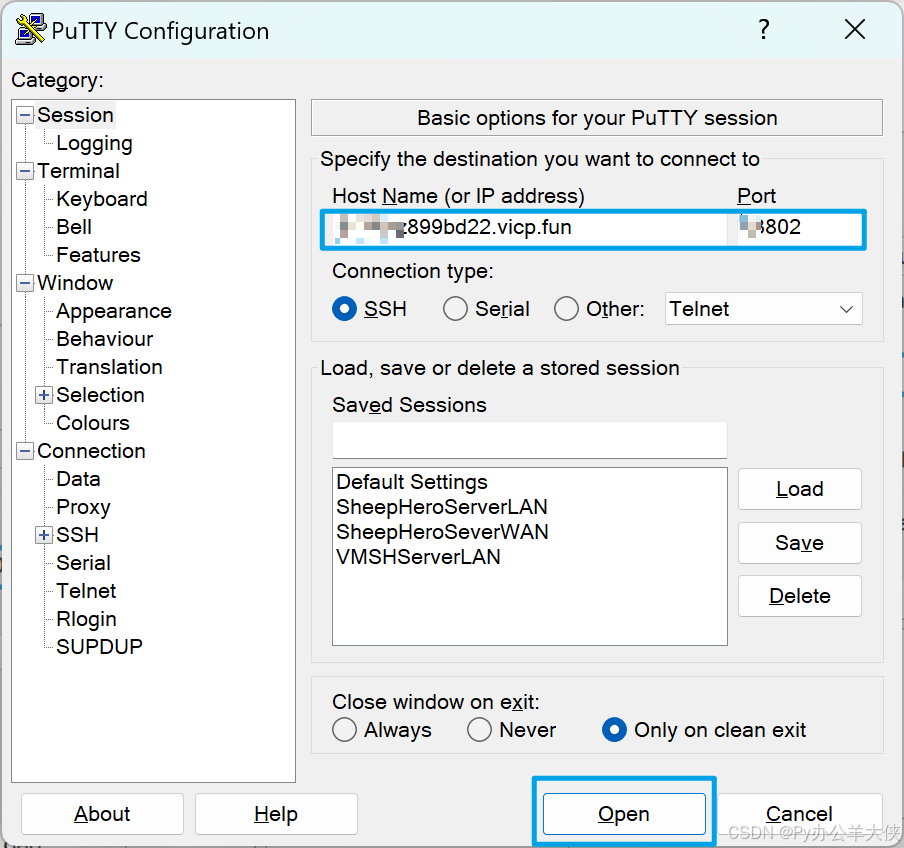Click the Help button
904x848 pixels.
(x=276, y=814)
